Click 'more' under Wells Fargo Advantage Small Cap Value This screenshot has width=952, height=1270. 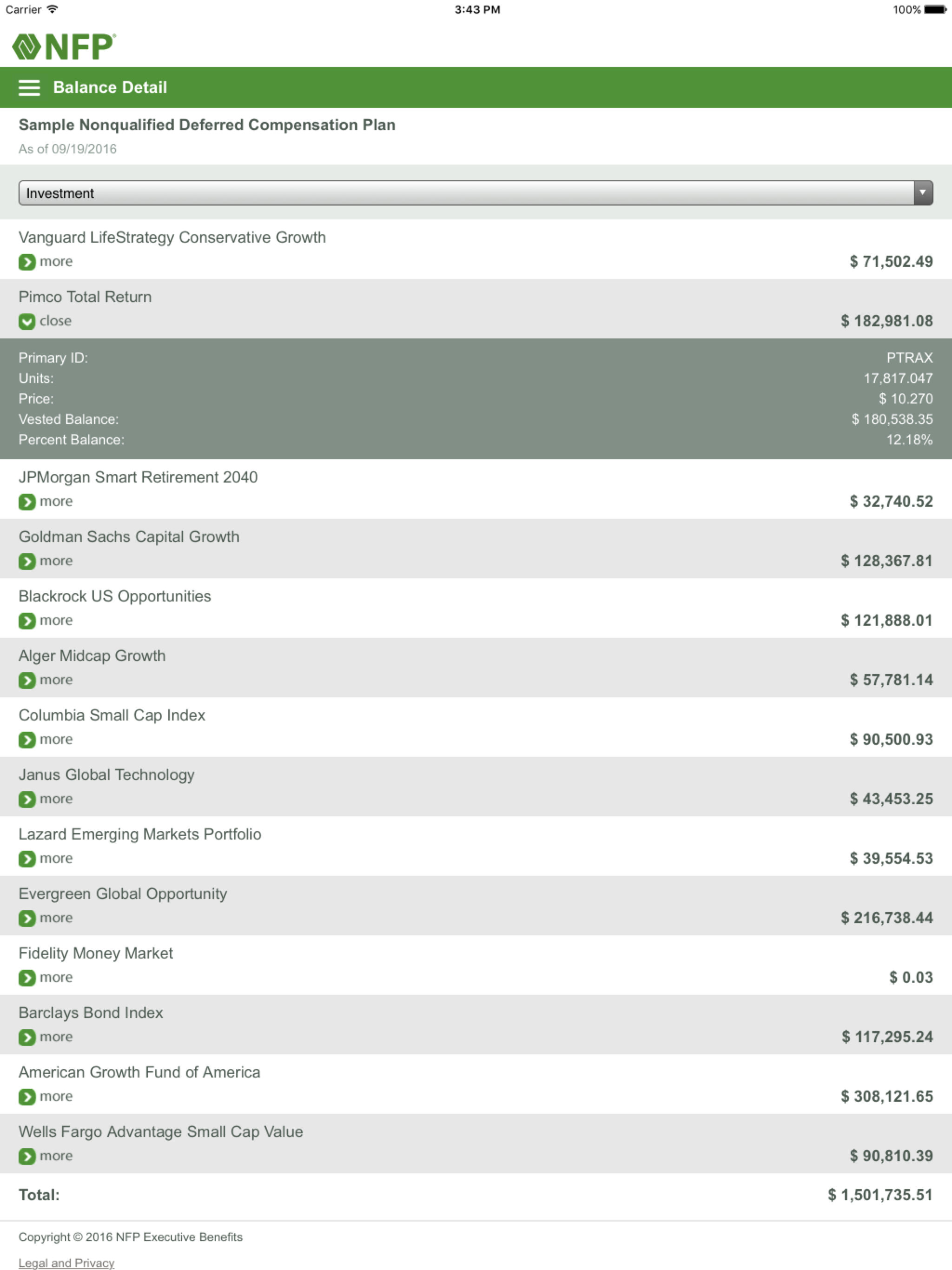click(56, 1156)
